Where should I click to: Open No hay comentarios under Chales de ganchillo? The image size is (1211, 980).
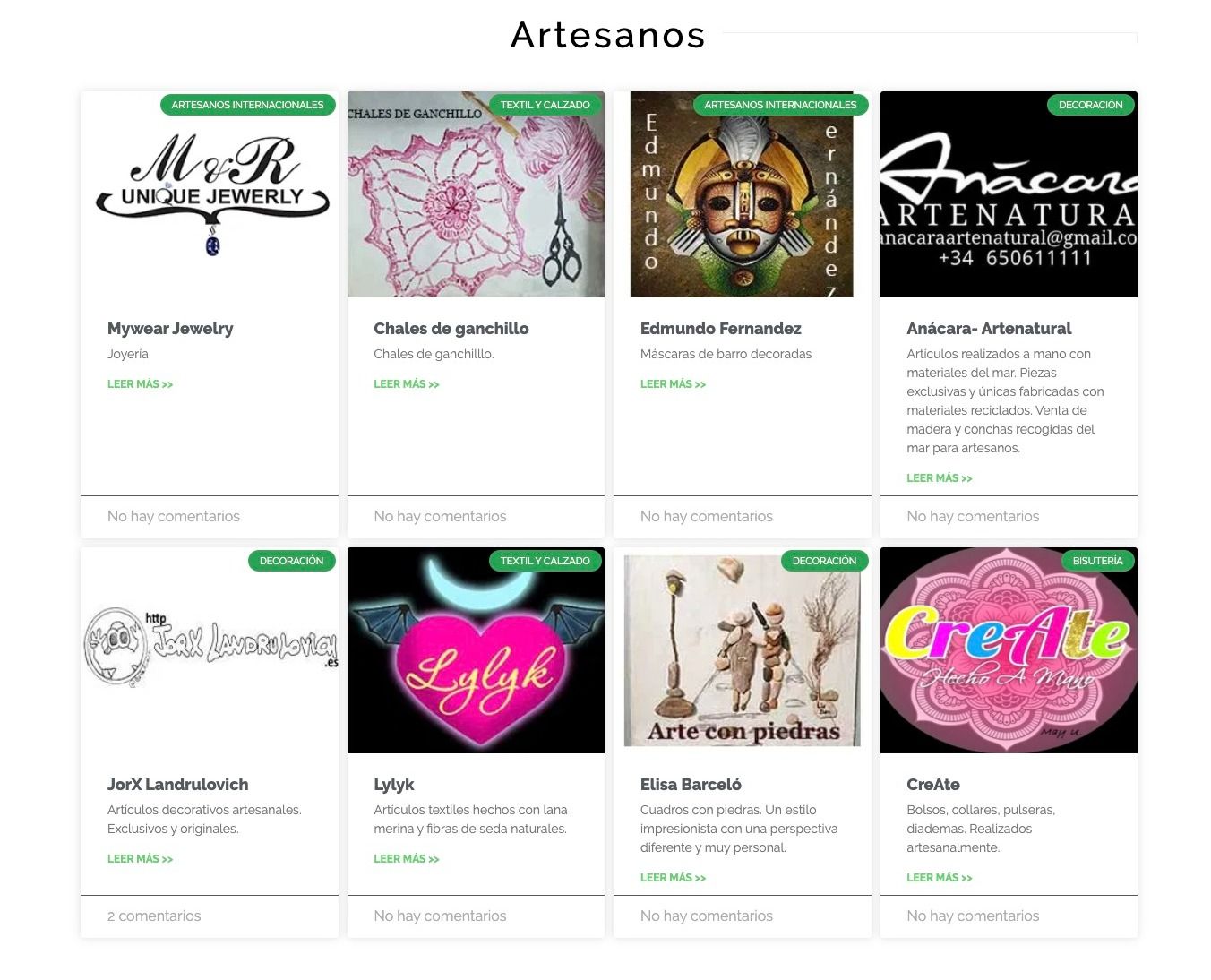pyautogui.click(x=440, y=517)
